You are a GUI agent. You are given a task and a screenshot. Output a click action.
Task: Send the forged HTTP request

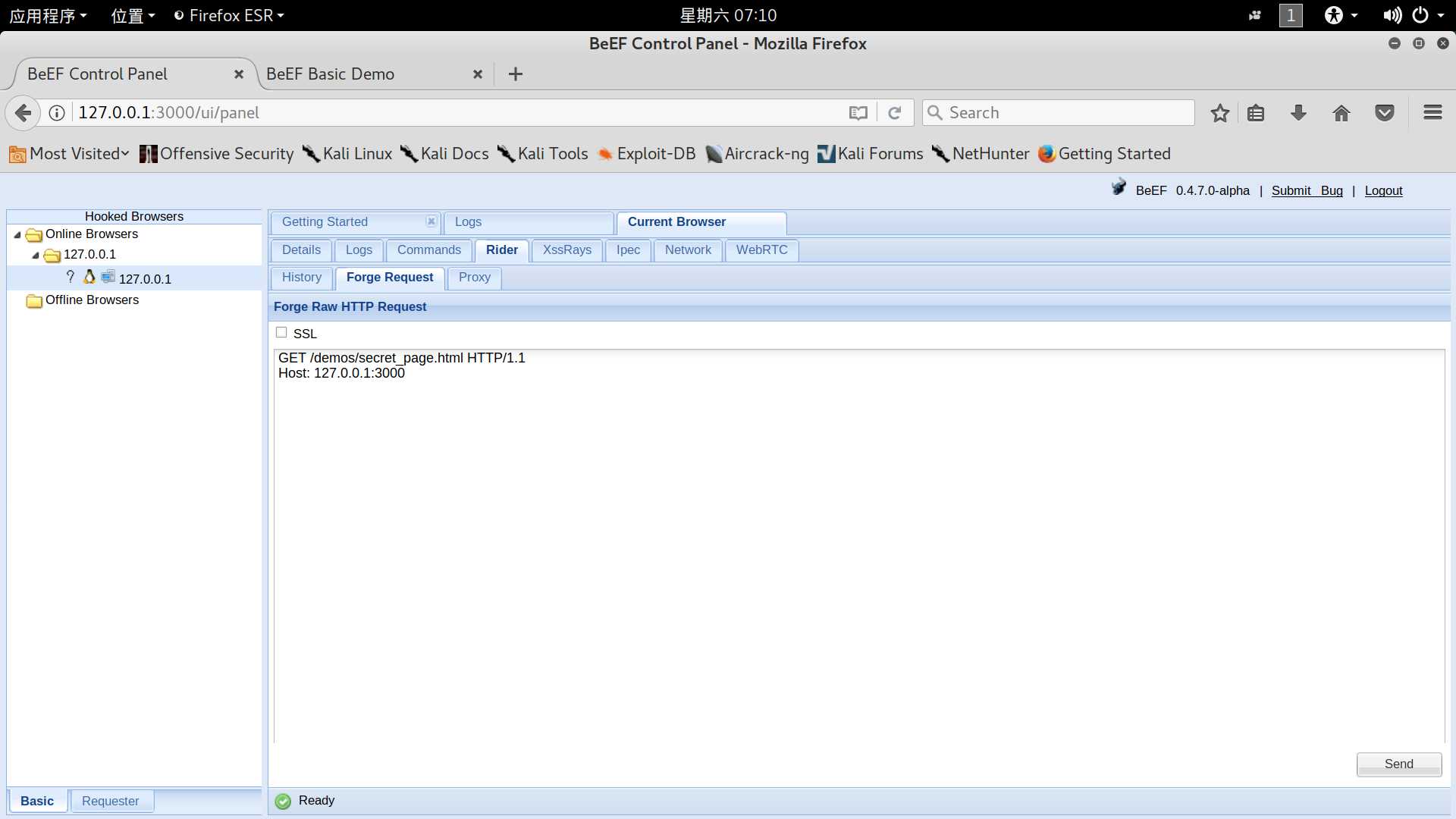coord(1398,764)
